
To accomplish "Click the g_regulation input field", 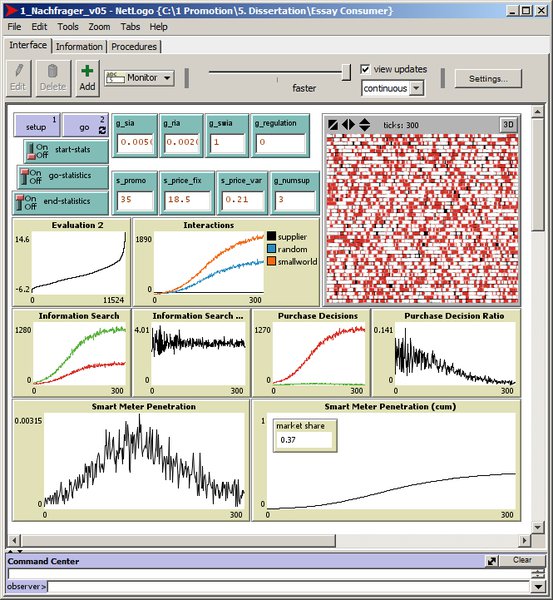I will [x=280, y=142].
